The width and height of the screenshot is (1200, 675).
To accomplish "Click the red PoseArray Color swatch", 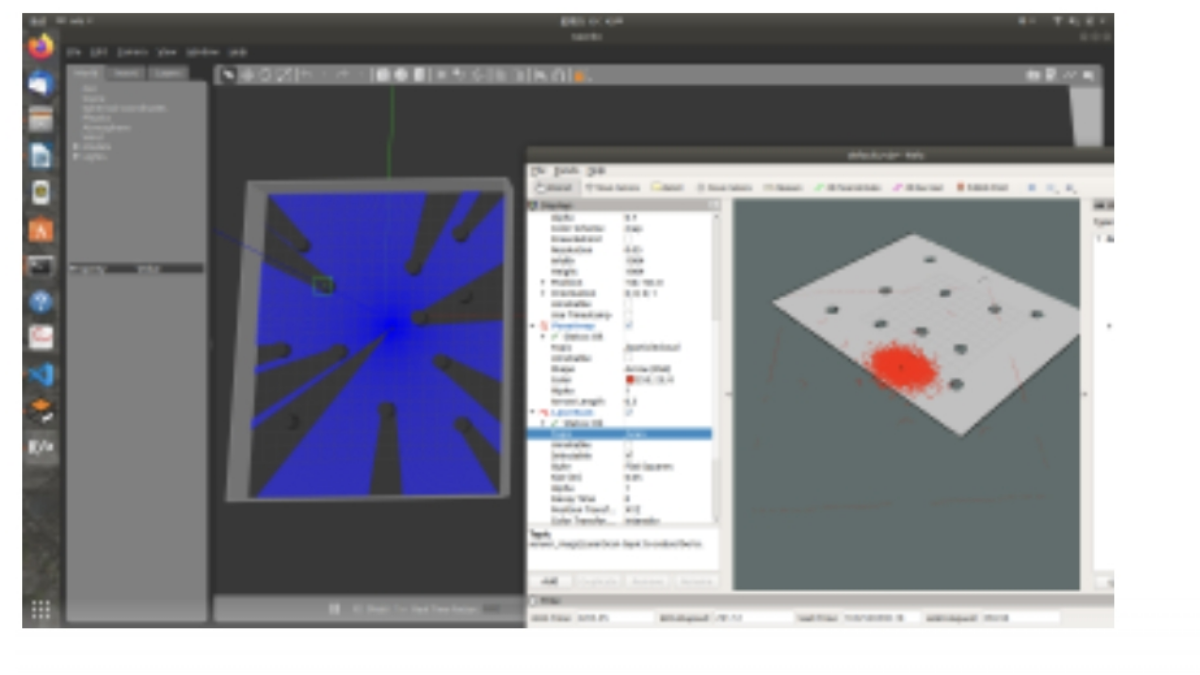I will (628, 380).
